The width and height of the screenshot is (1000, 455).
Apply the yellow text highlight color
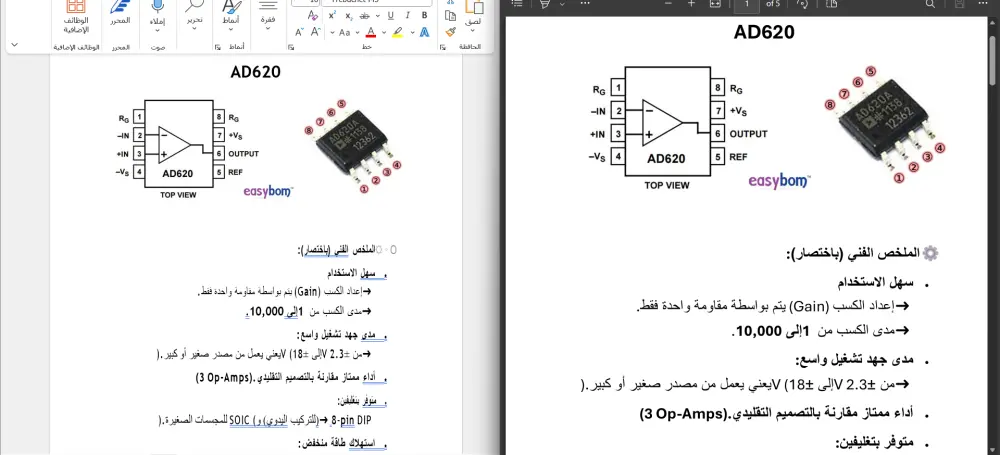pos(397,33)
